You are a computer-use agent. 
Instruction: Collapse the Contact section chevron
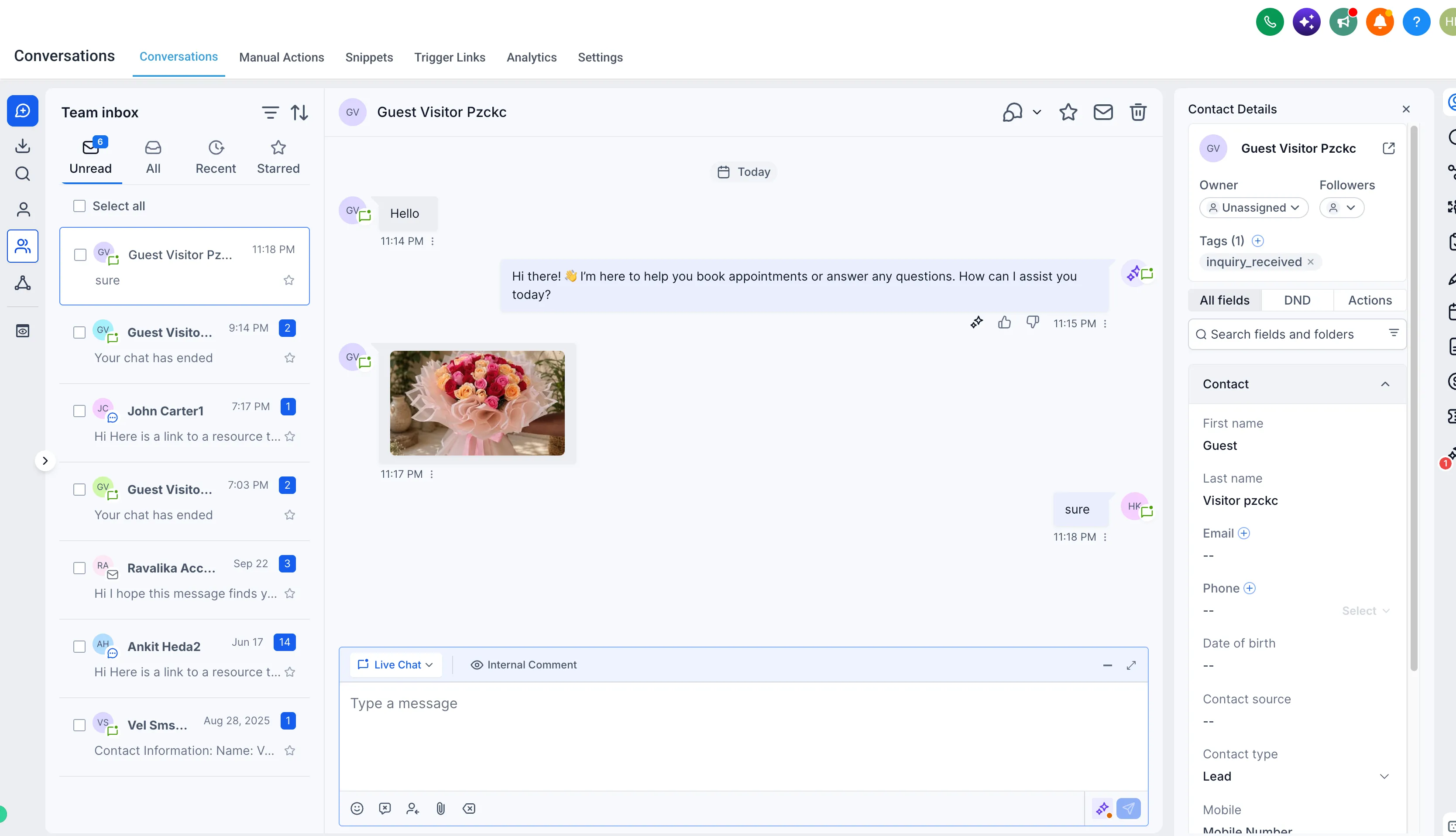[x=1385, y=384]
